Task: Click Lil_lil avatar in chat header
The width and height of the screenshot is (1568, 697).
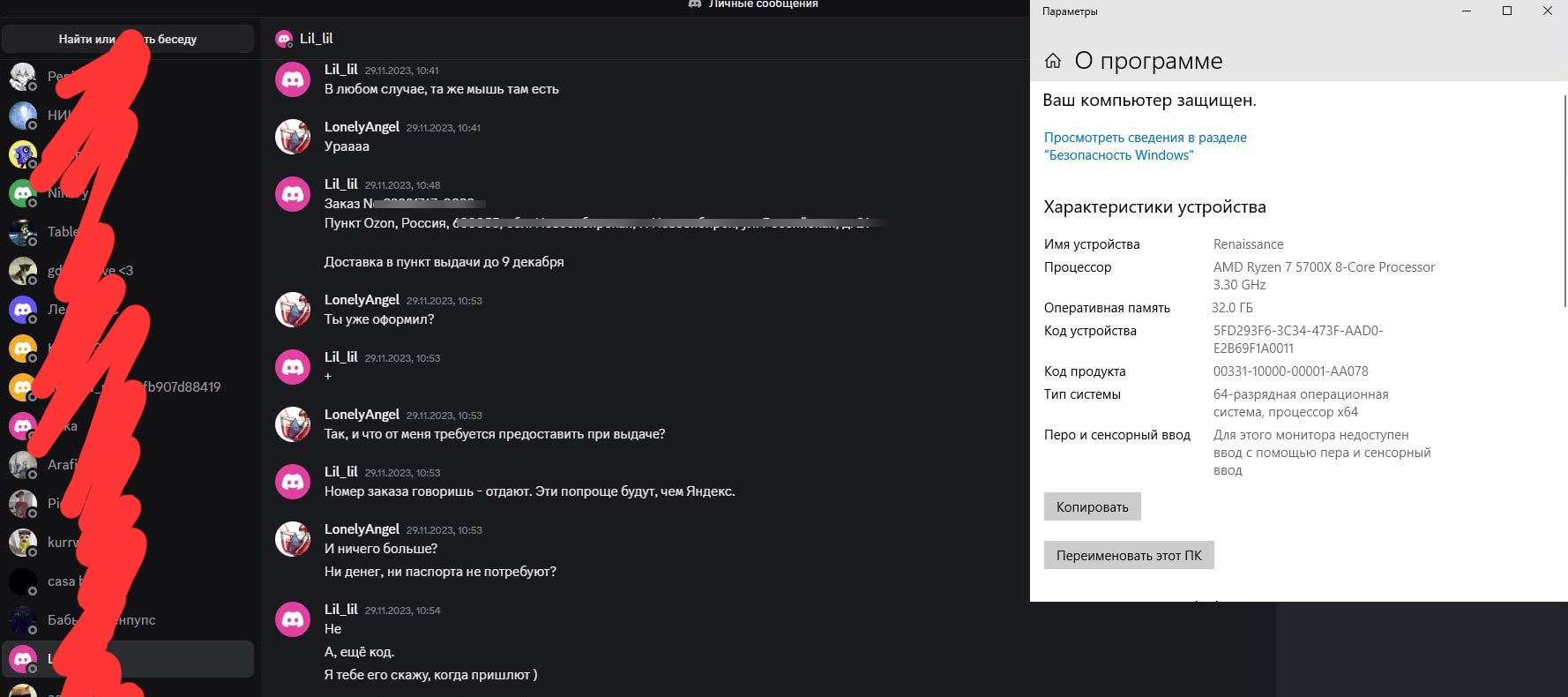Action: [x=284, y=39]
